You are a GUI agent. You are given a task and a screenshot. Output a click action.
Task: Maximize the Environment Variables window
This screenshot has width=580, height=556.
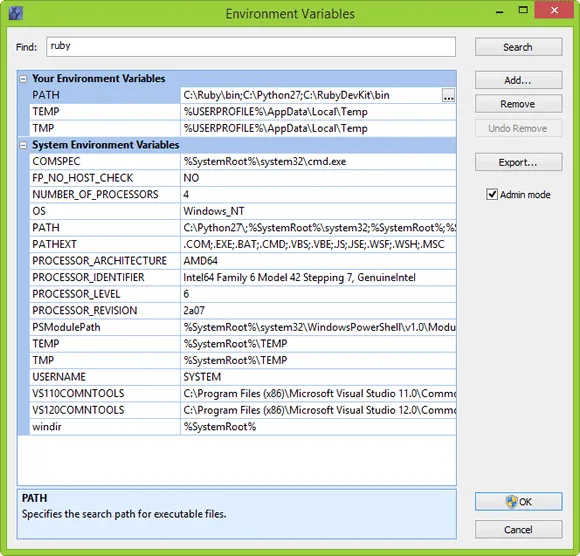pyautogui.click(x=523, y=10)
